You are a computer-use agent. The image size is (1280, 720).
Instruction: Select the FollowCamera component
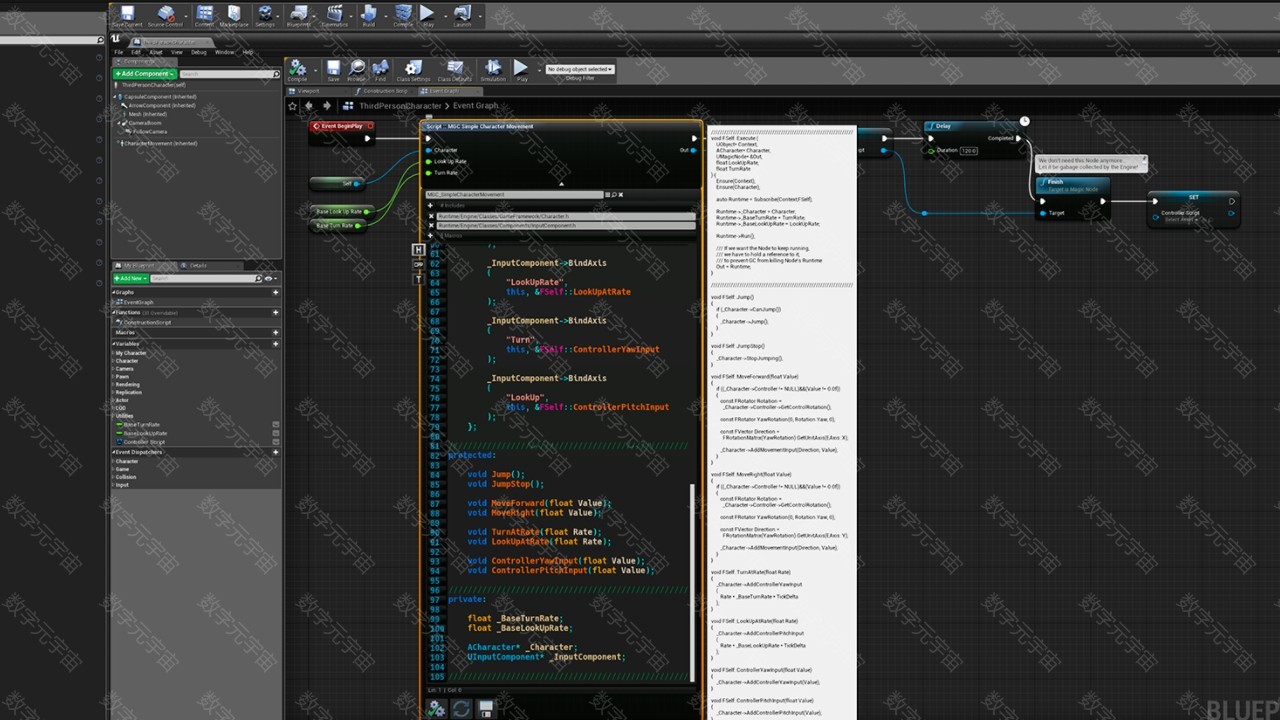pos(150,132)
